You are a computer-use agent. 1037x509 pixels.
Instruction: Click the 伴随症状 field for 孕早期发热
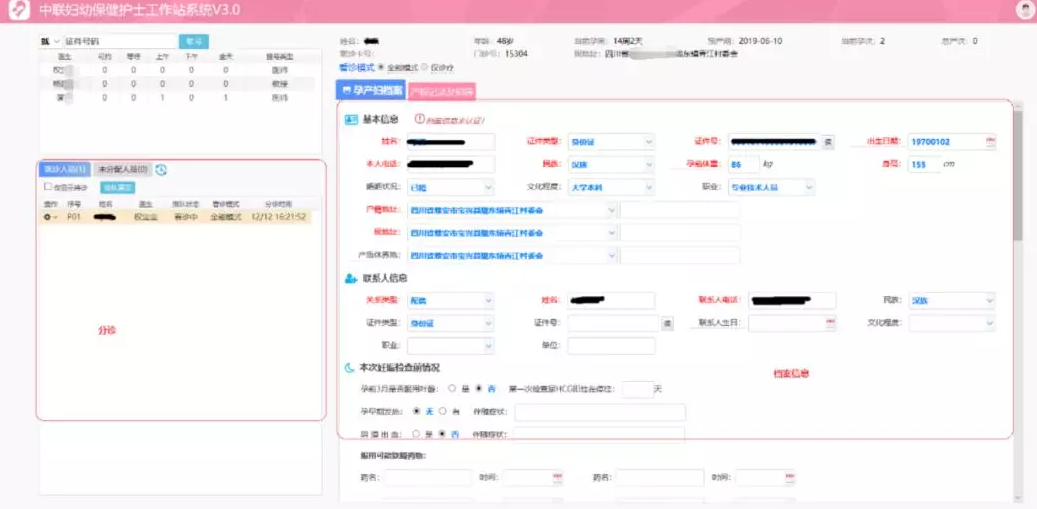tap(600, 412)
